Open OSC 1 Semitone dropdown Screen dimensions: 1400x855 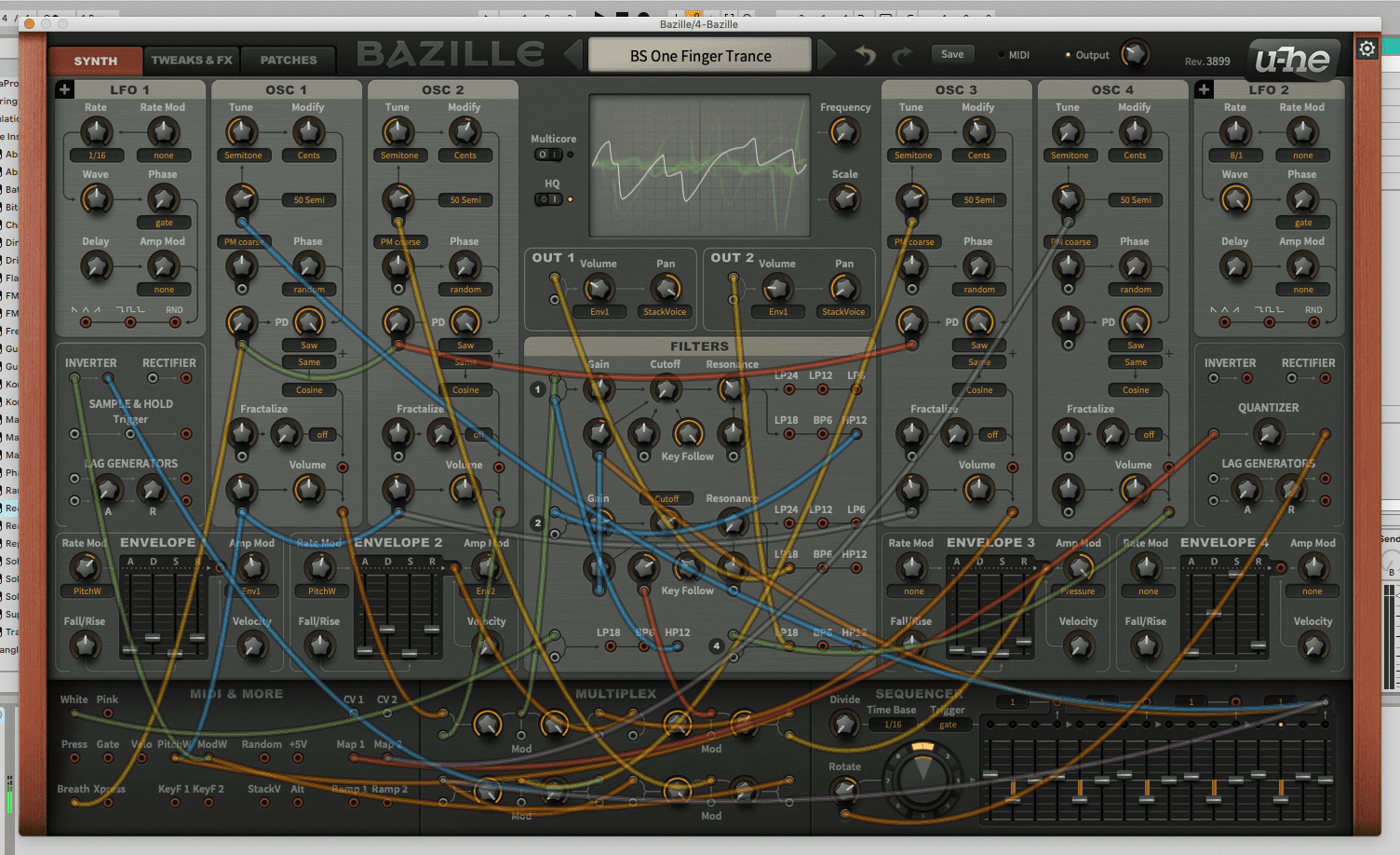click(243, 156)
